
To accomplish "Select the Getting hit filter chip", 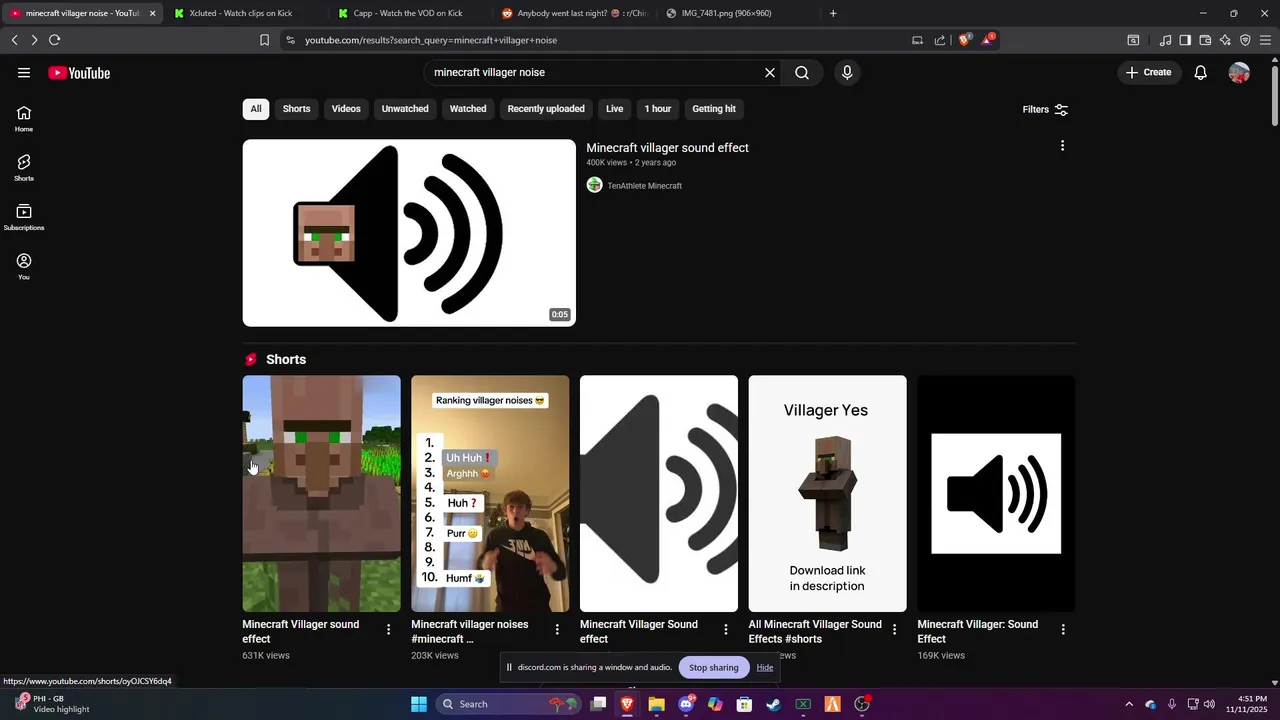I will (714, 109).
